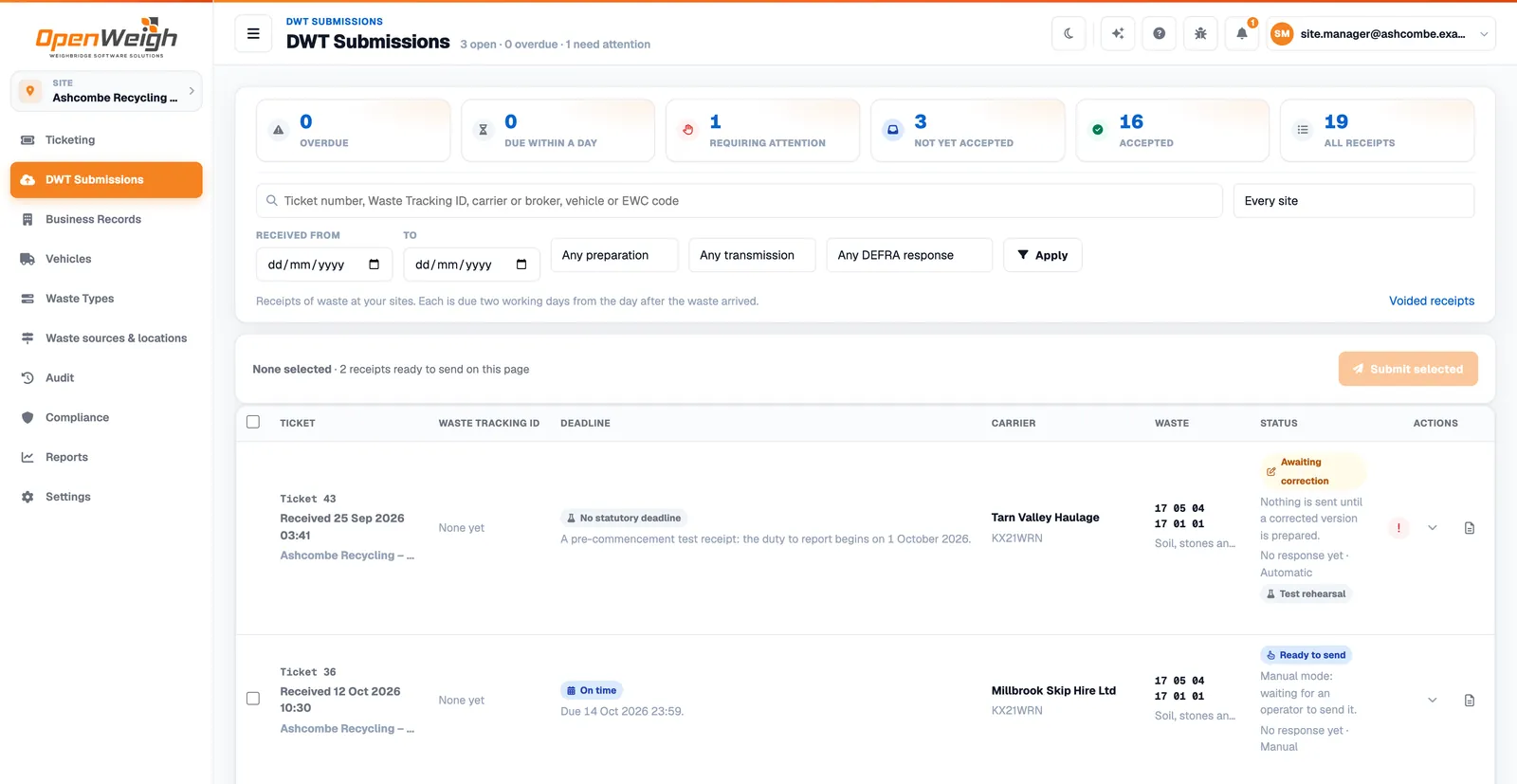The height and width of the screenshot is (784, 1517).
Task: Click the Accepted green check icon
Action: 1097,130
